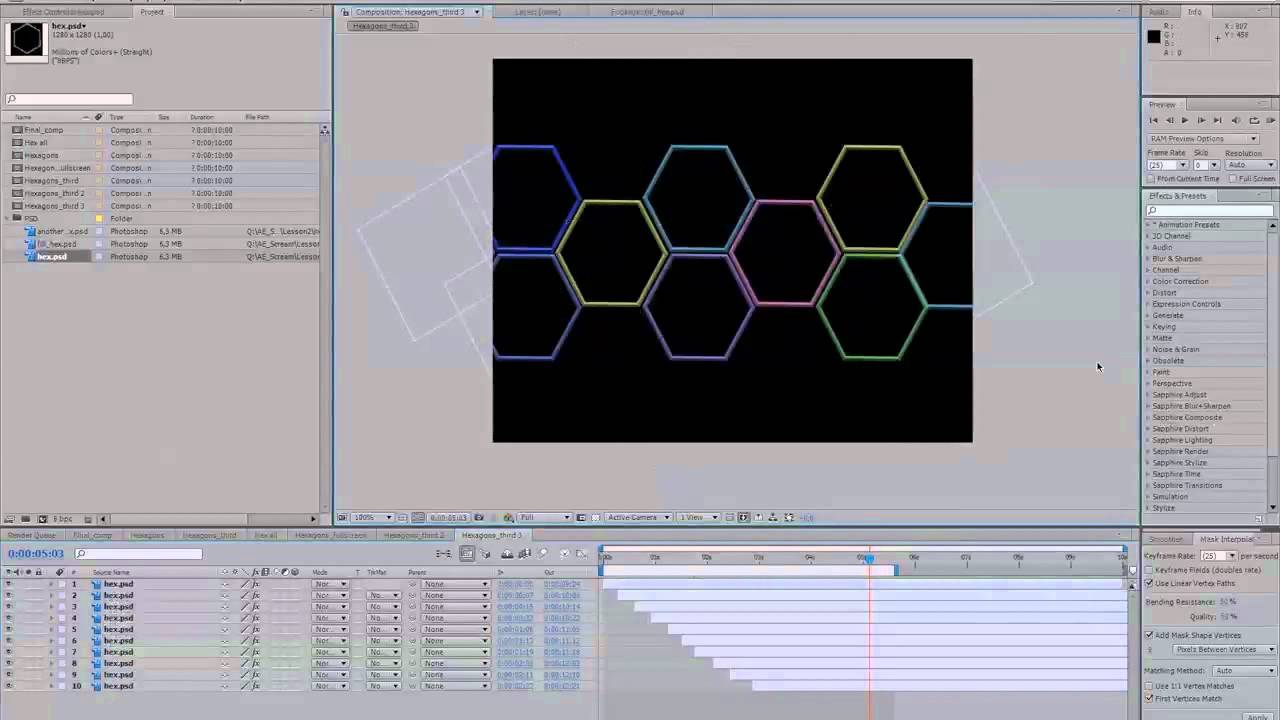Image resolution: width=1280 pixels, height=720 pixels.
Task: Toggle the audio mute icon in Preview panel
Action: (x=1236, y=120)
